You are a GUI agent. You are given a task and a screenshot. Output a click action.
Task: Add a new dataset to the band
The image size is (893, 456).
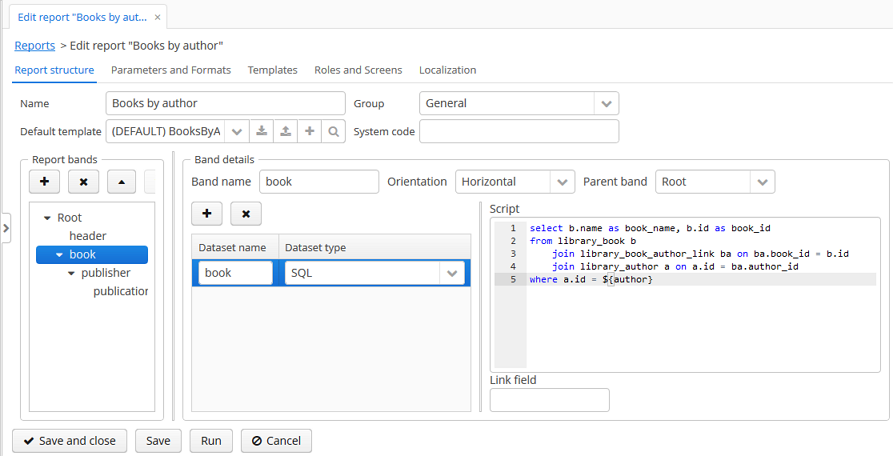[x=206, y=213]
